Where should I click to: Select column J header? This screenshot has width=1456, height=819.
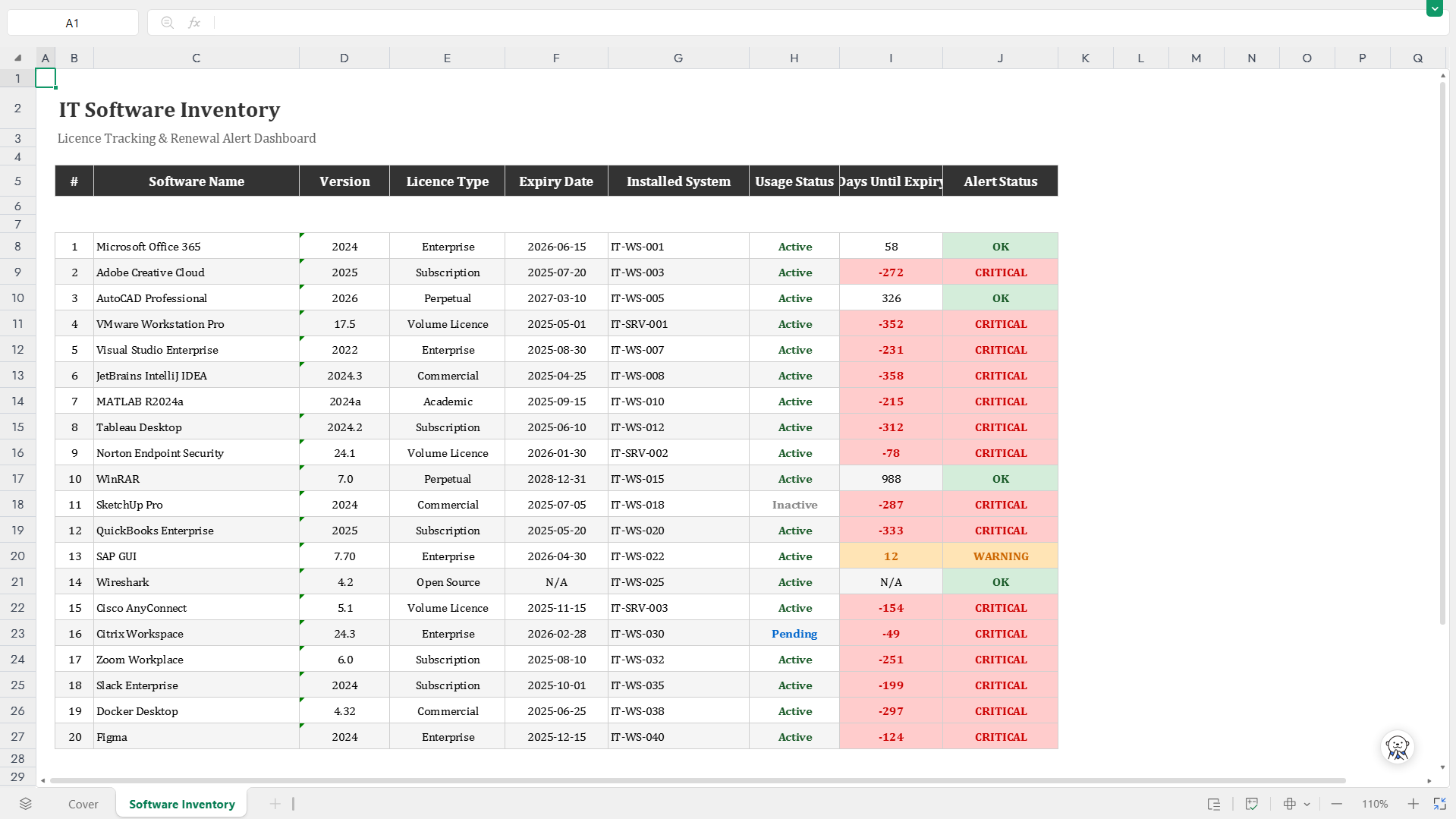click(x=1000, y=58)
